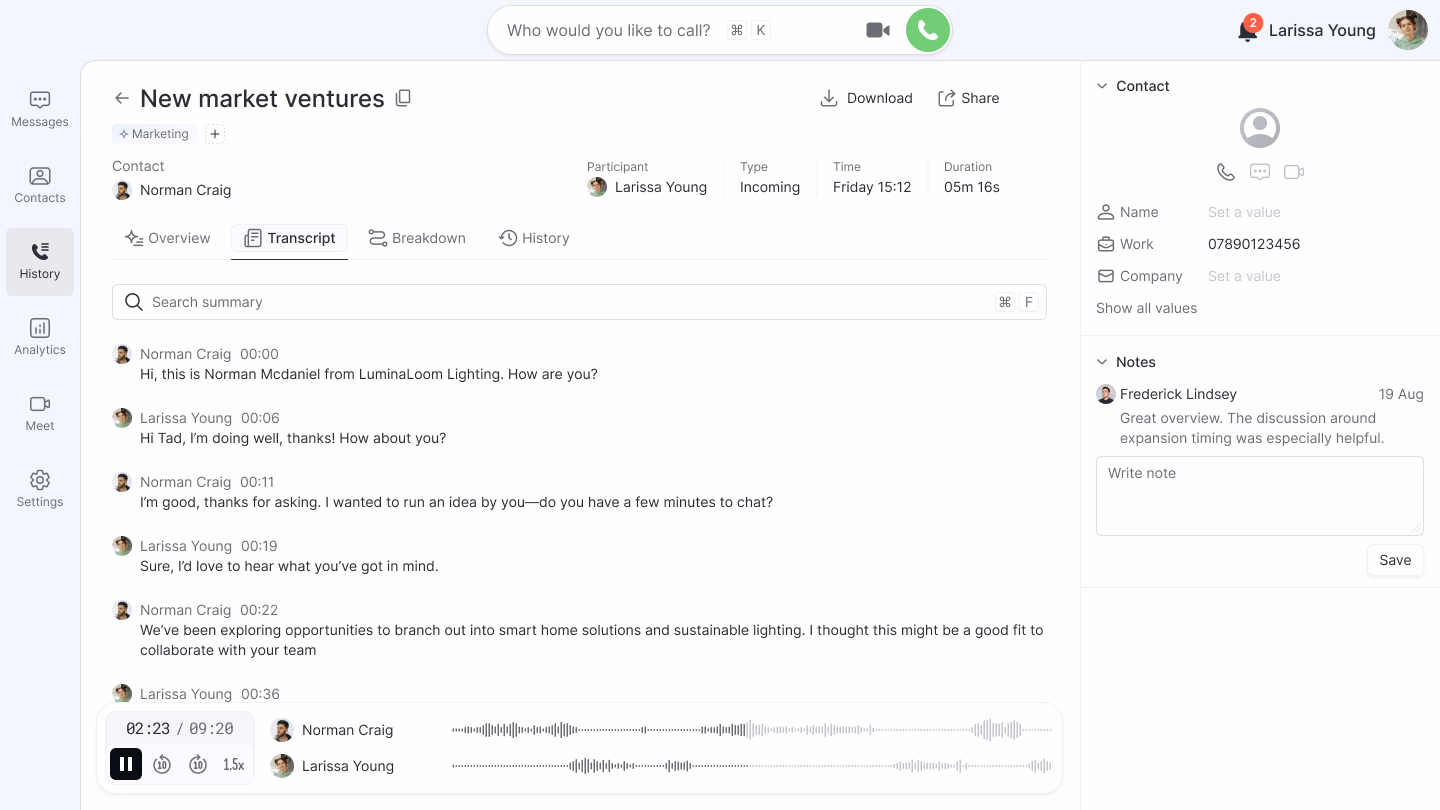
Task: Rewind 10 seconds
Action: tap(162, 764)
